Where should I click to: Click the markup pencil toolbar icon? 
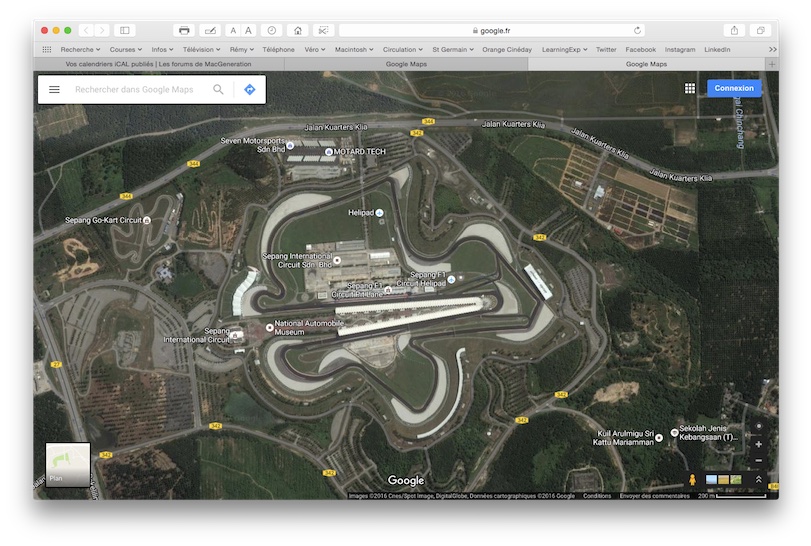[210, 31]
